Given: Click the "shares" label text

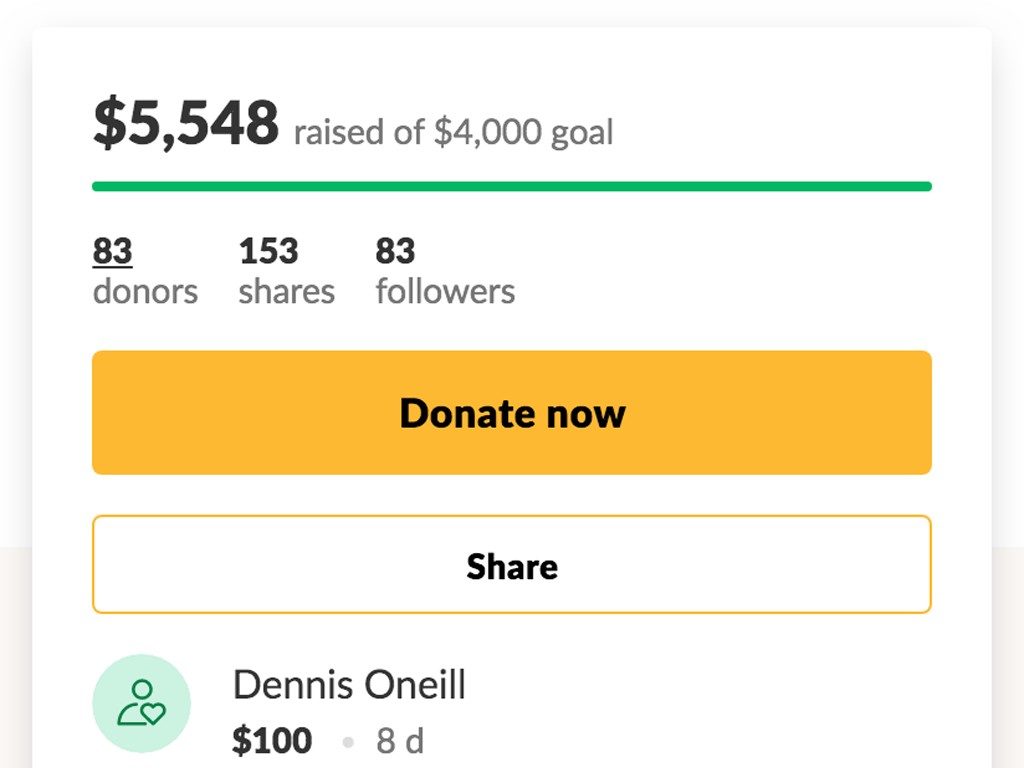Looking at the screenshot, I should pos(286,292).
